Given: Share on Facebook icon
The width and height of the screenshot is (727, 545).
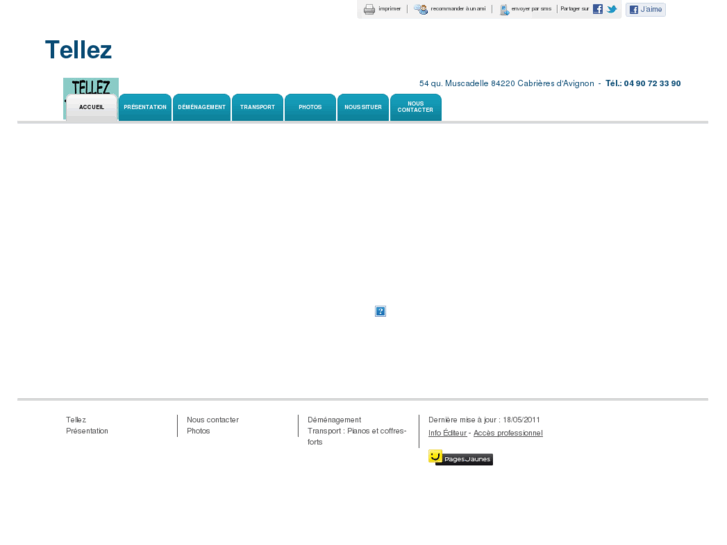Looking at the screenshot, I should (598, 9).
